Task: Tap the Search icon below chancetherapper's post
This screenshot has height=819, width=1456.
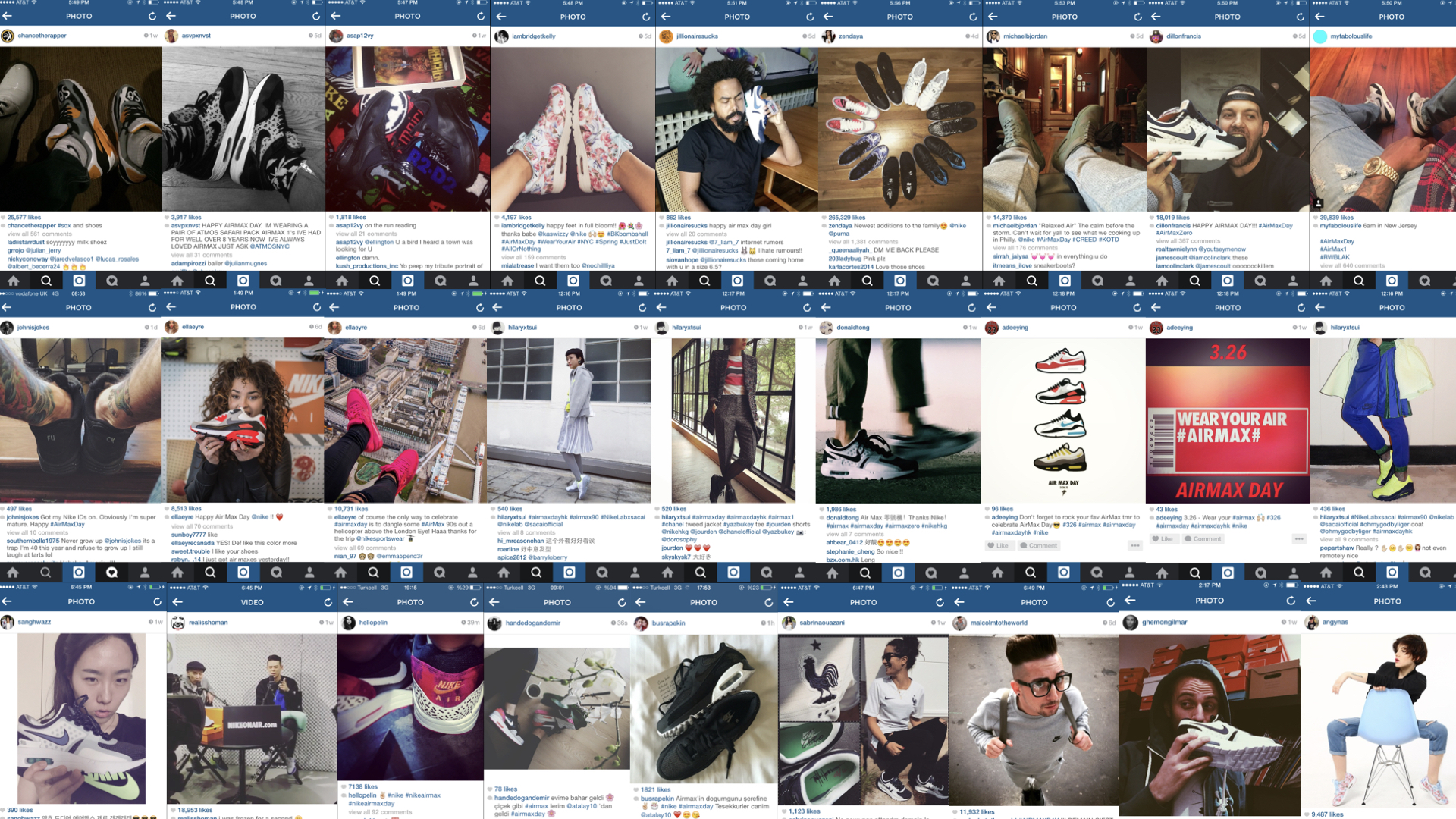Action: click(x=45, y=281)
